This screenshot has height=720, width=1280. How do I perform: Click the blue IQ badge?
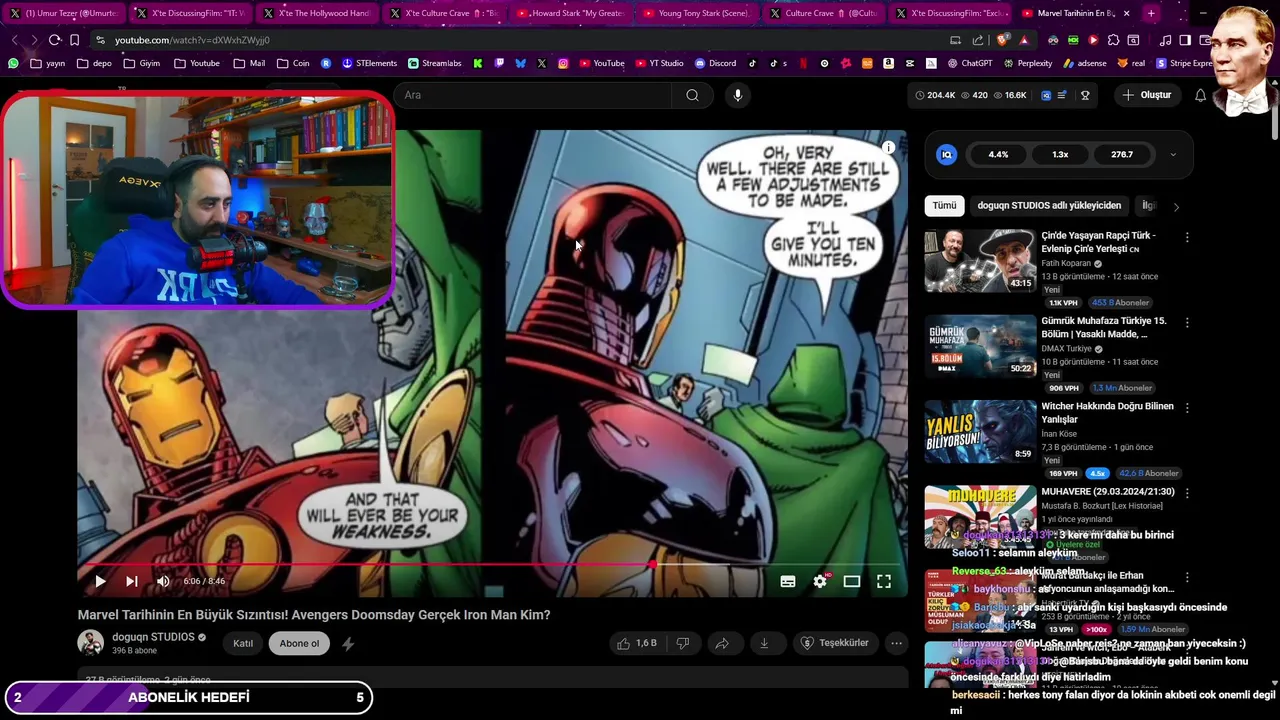[946, 155]
